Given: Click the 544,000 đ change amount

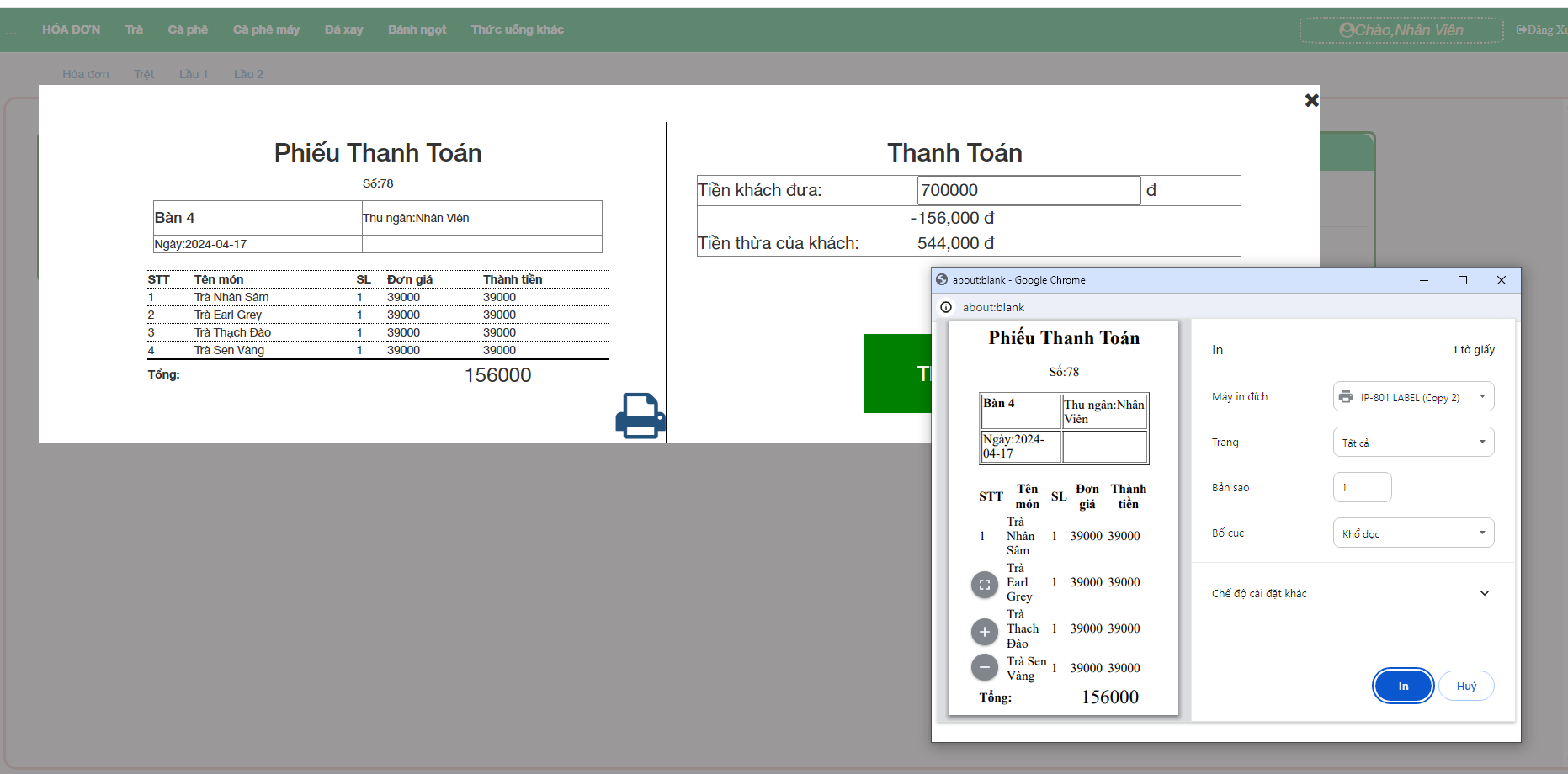Looking at the screenshot, I should click(955, 243).
